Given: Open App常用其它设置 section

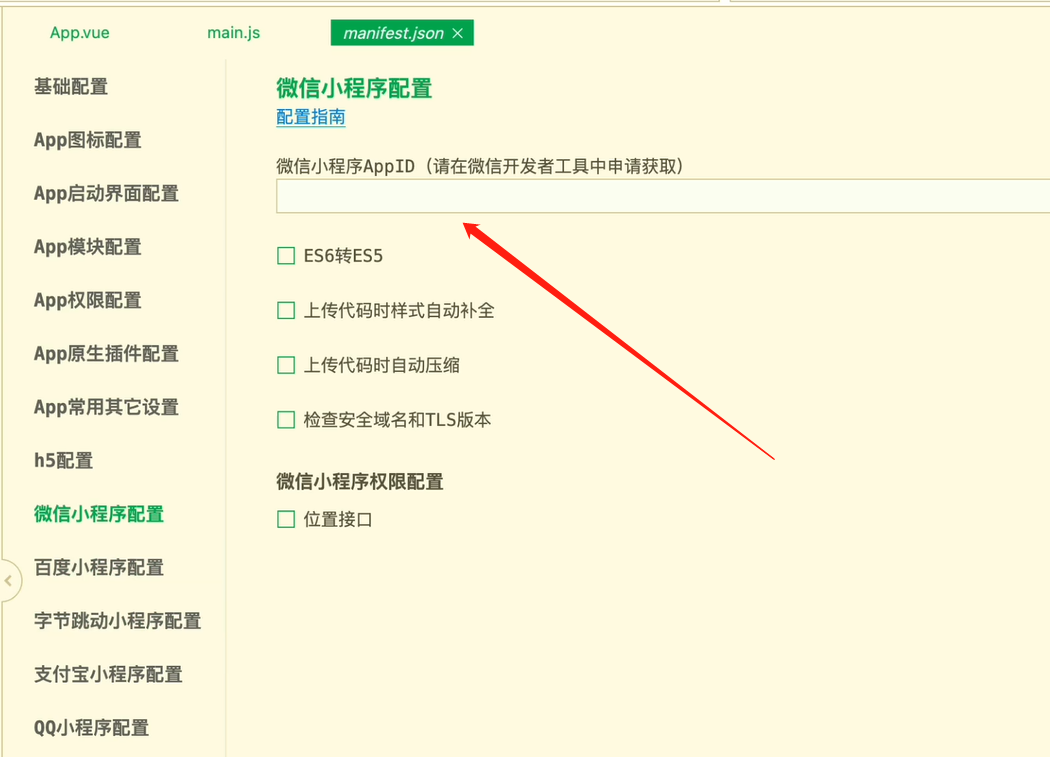Looking at the screenshot, I should 106,407.
